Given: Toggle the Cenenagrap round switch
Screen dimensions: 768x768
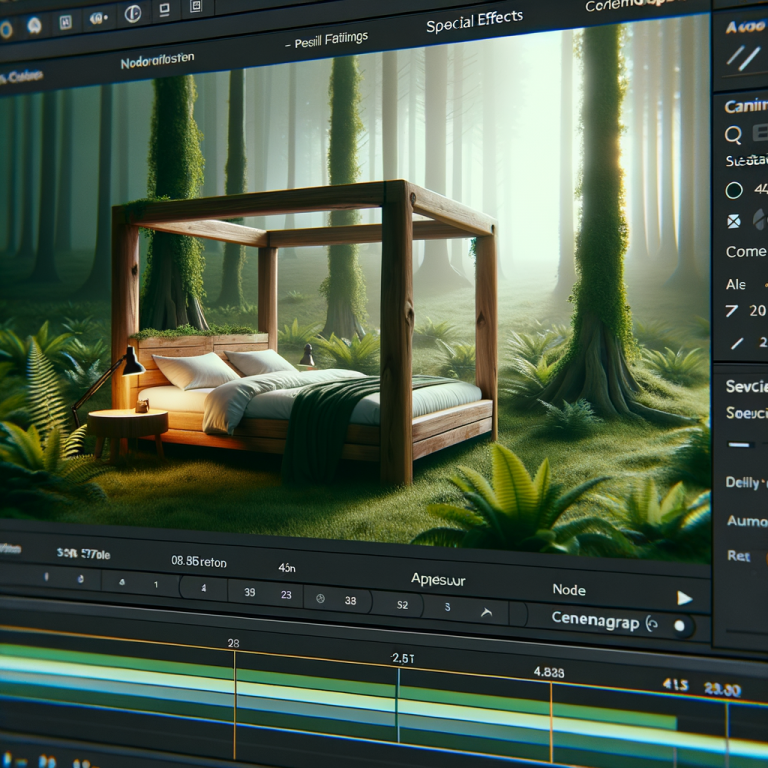Looking at the screenshot, I should [680, 626].
